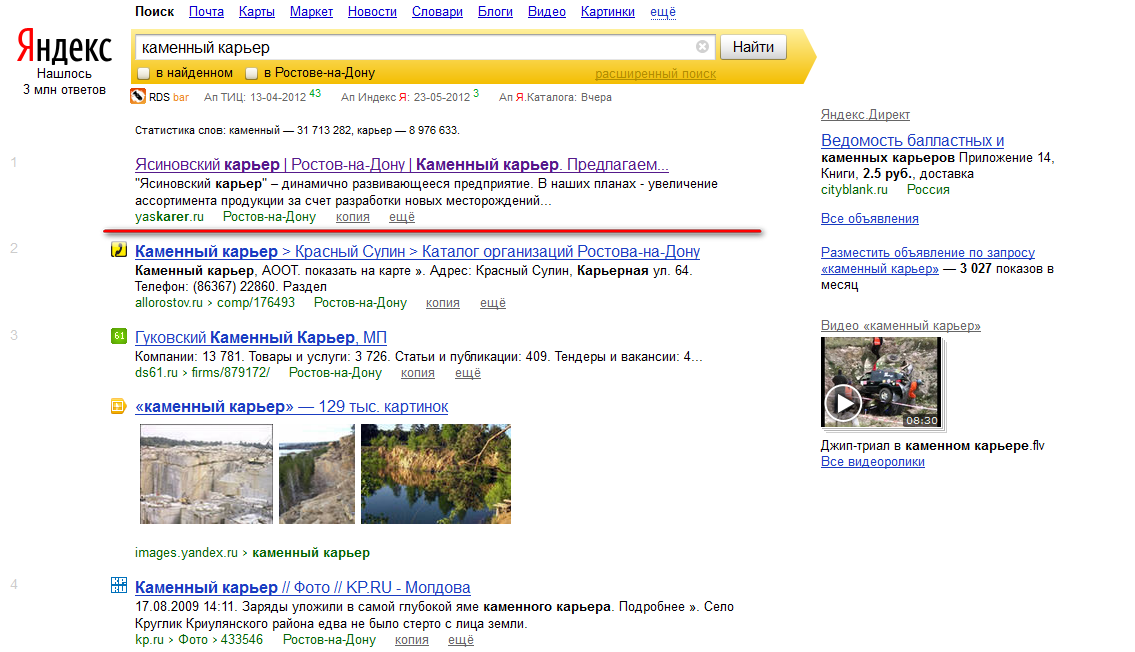Click the allorostov.ru green URL
The width and height of the screenshot is (1135, 652).
214,302
